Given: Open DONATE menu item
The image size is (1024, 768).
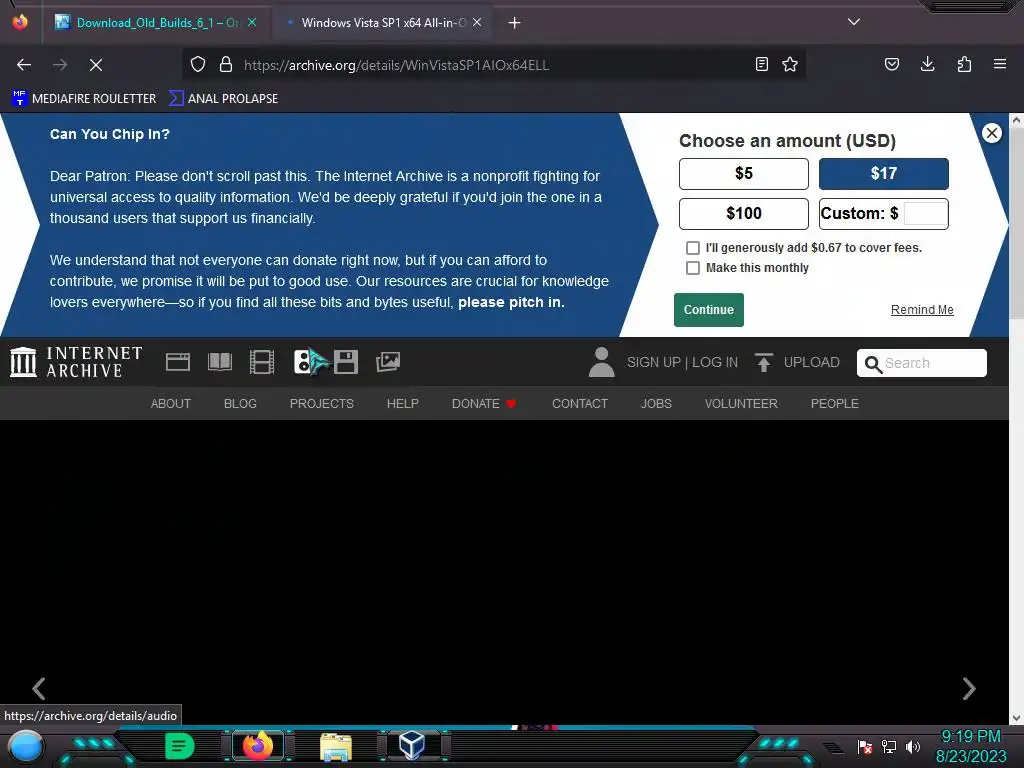Looking at the screenshot, I should click(x=484, y=404).
